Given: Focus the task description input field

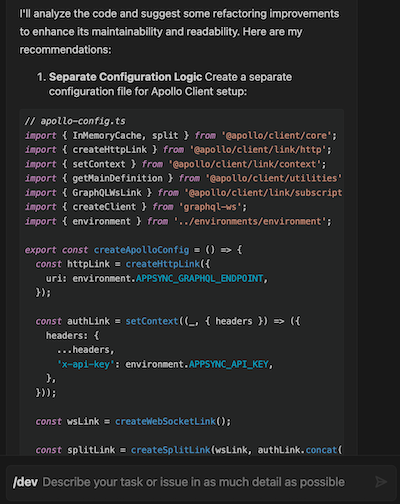Looking at the screenshot, I should point(201,482).
